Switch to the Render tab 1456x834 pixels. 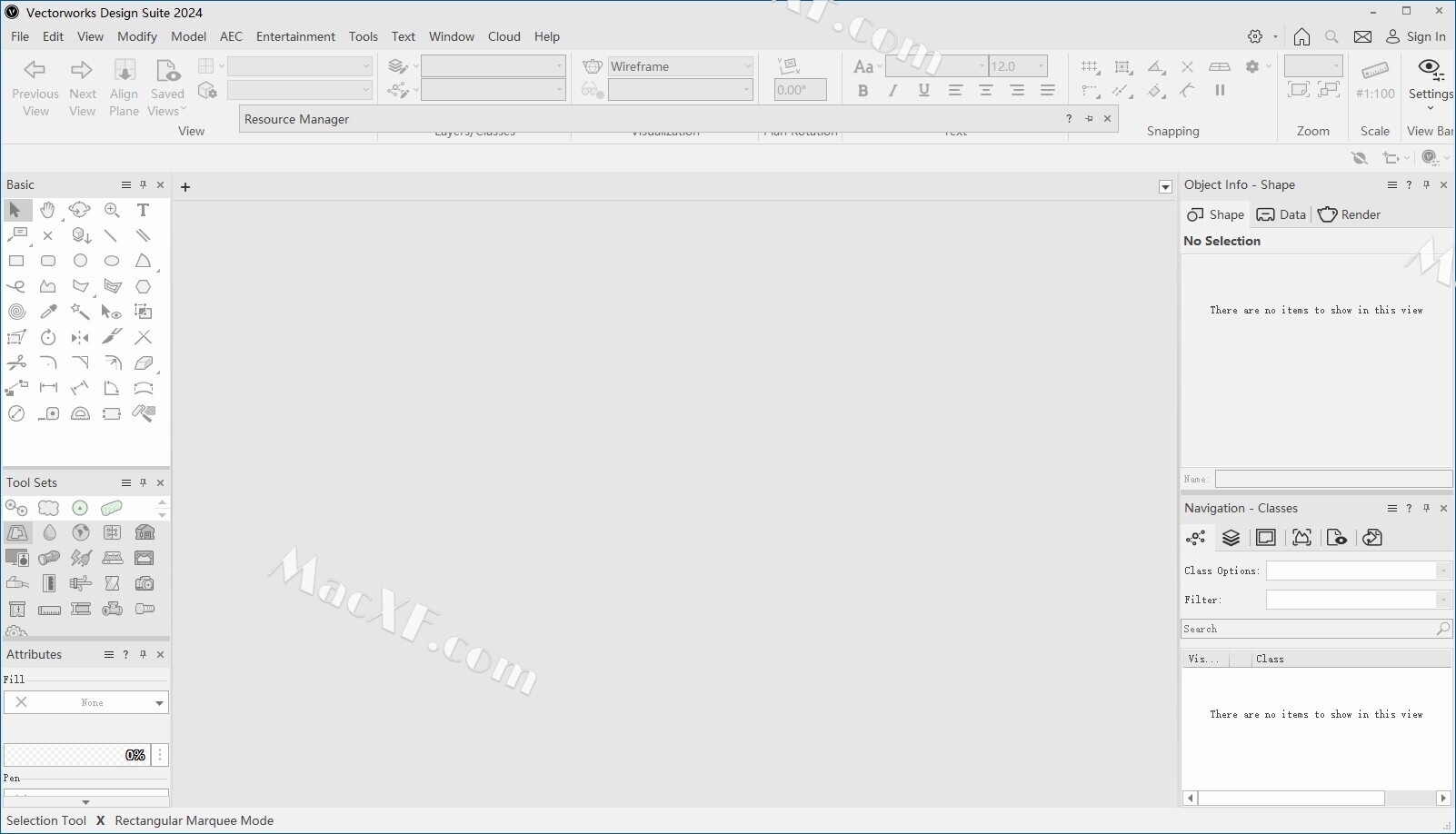(x=1349, y=214)
